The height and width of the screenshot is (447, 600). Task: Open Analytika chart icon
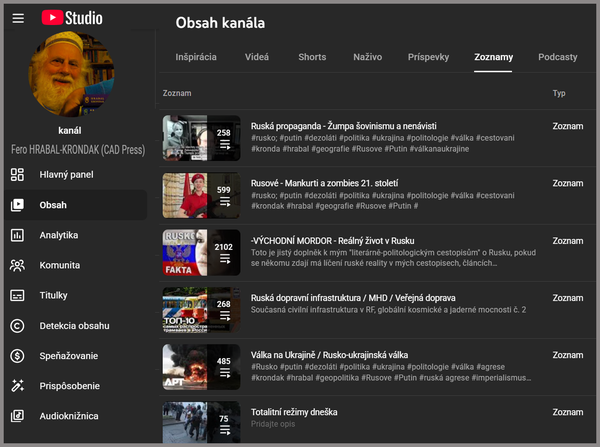coord(18,235)
